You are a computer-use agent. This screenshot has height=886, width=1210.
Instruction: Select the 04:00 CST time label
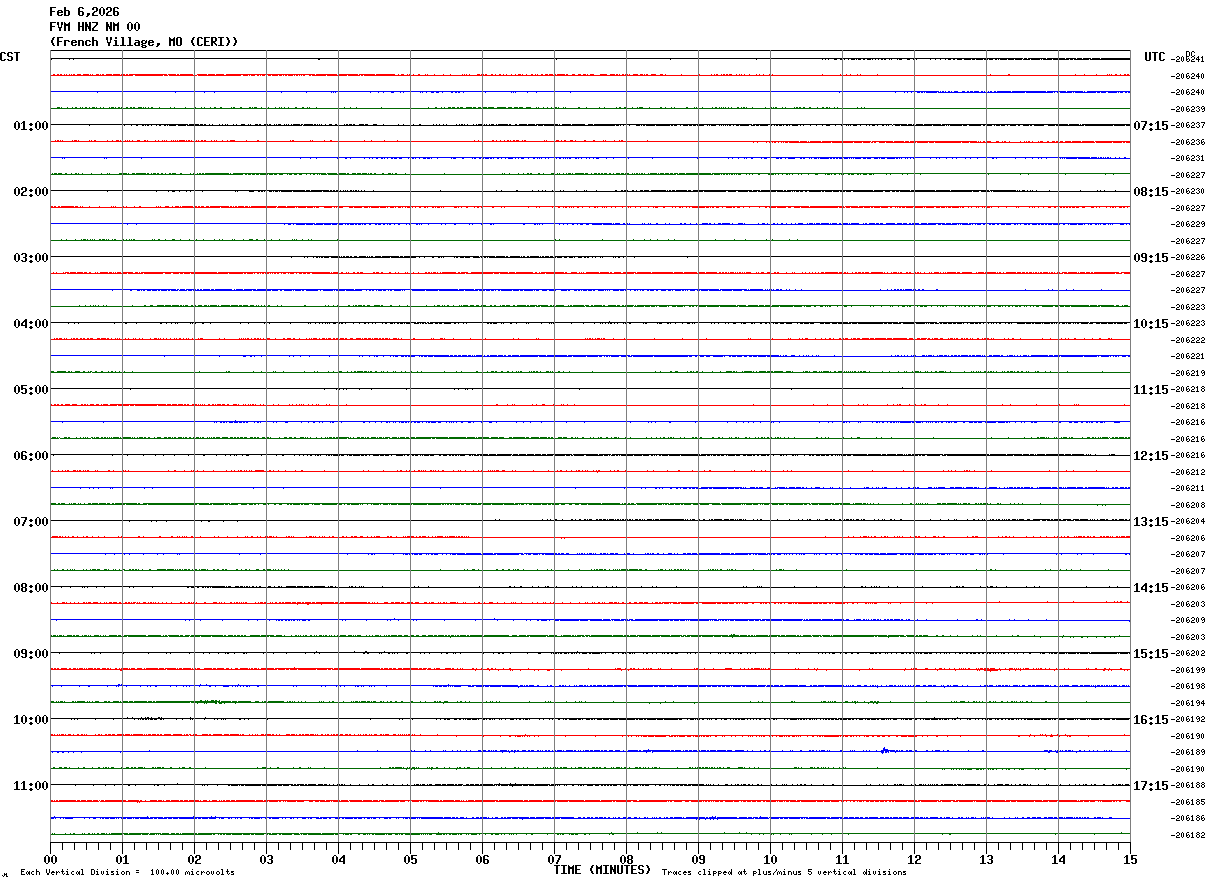[x=31, y=323]
